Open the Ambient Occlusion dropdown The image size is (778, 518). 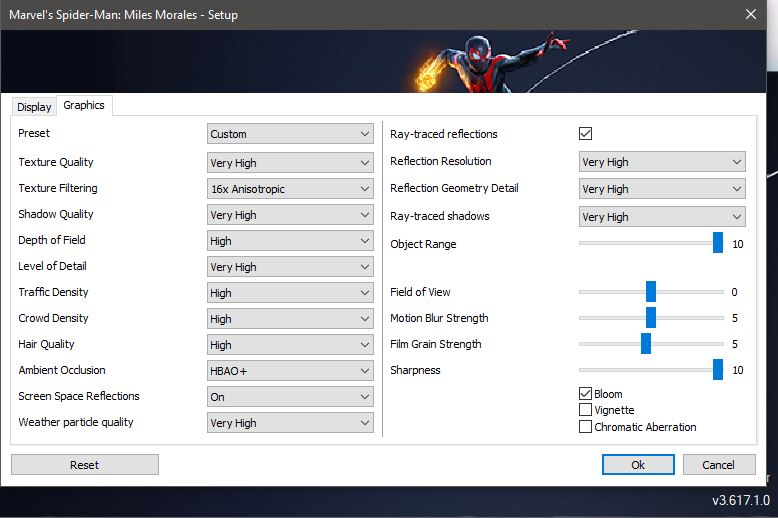pyautogui.click(x=290, y=371)
